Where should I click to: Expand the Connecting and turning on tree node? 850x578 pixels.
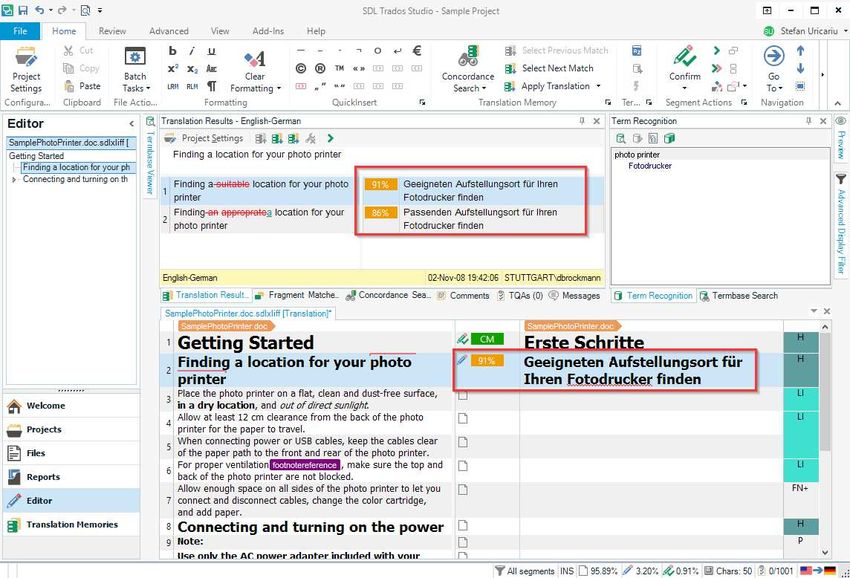[14, 179]
